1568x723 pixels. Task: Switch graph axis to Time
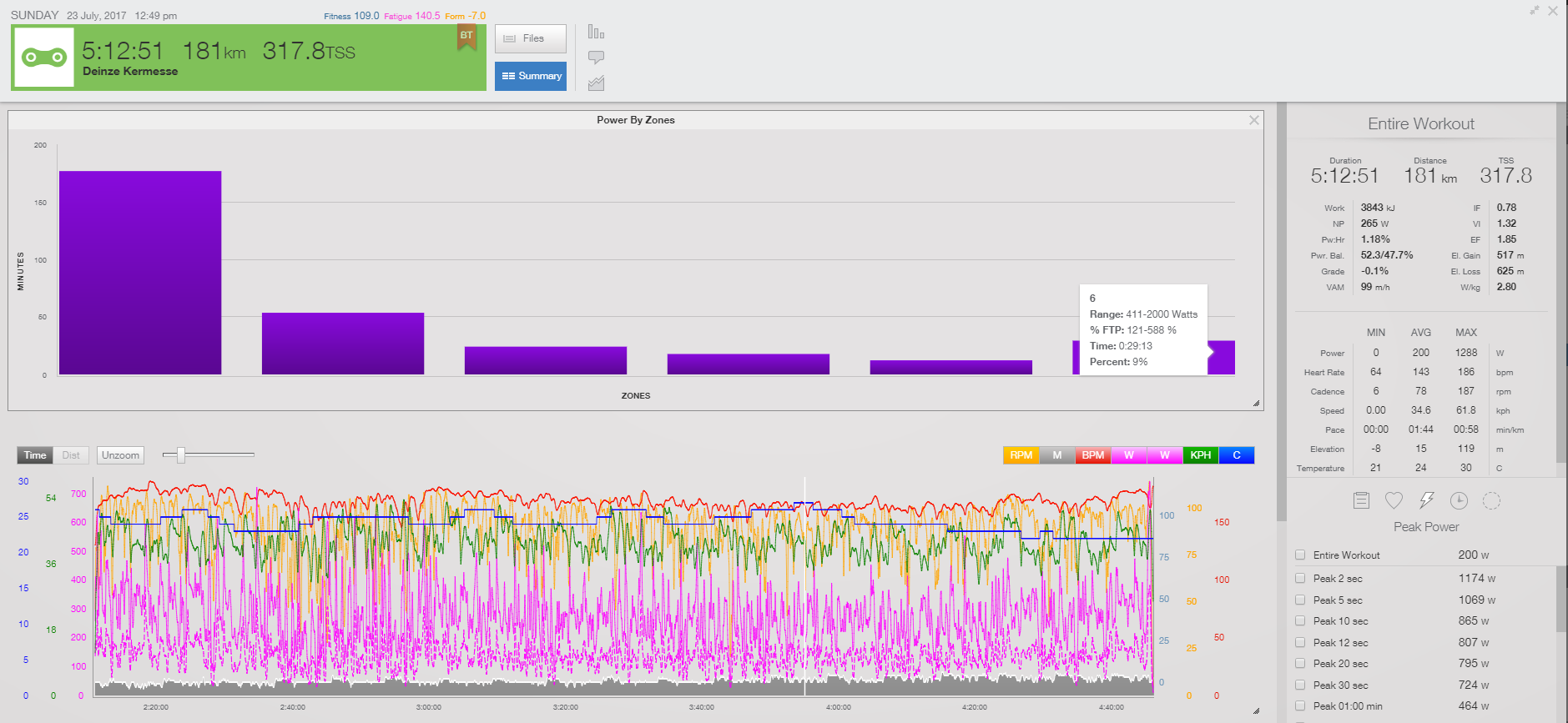coord(35,455)
